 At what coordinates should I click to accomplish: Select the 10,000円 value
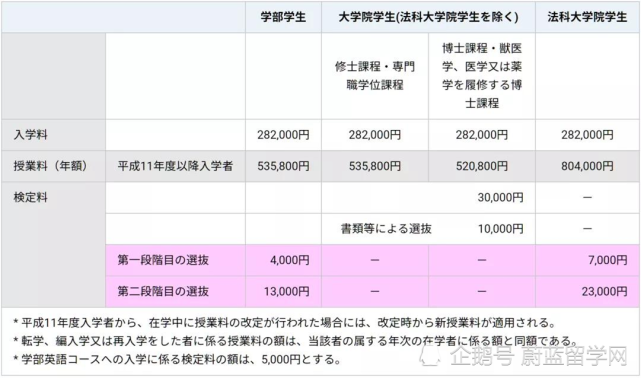500,229
